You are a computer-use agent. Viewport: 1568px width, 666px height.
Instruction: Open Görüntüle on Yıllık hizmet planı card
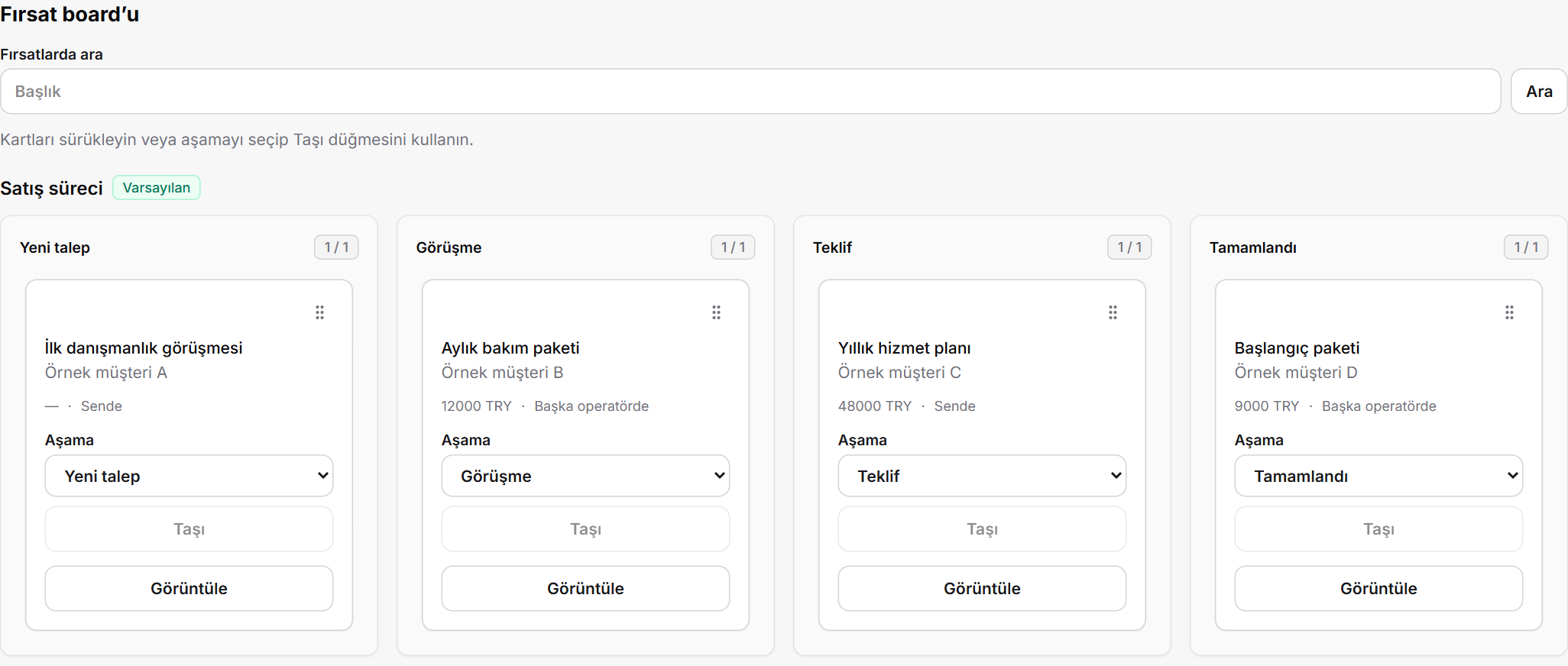pos(982,588)
